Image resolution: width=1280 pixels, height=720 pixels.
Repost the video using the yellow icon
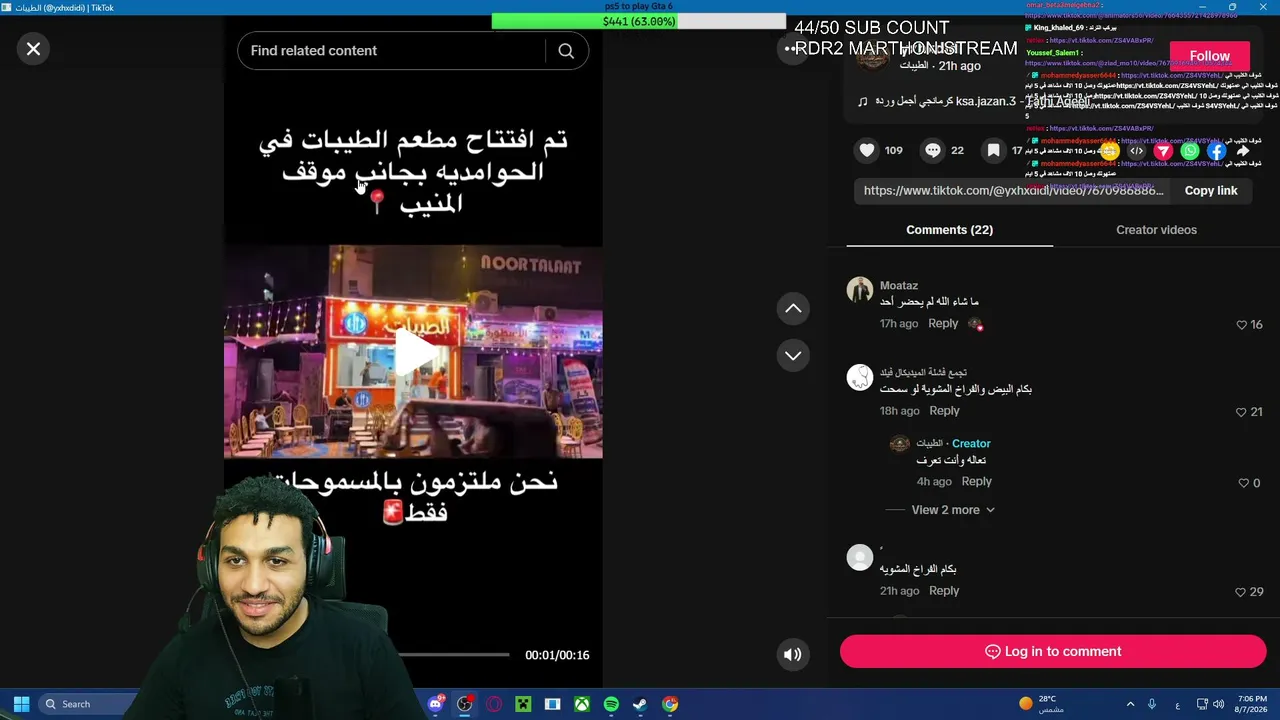pyautogui.click(x=1110, y=151)
